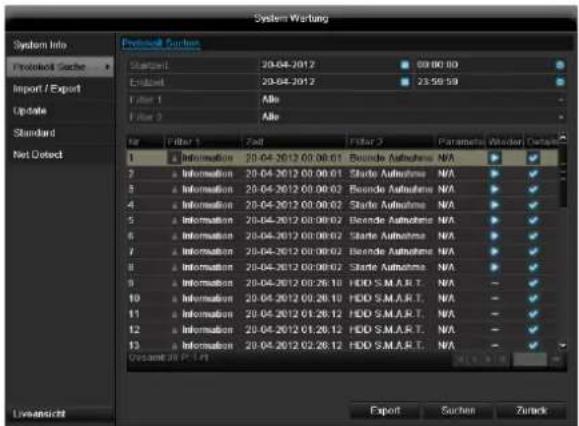The height and width of the screenshot is (426, 579).
Task: Select log row 13 at 02:26:12
Action: coord(343,345)
